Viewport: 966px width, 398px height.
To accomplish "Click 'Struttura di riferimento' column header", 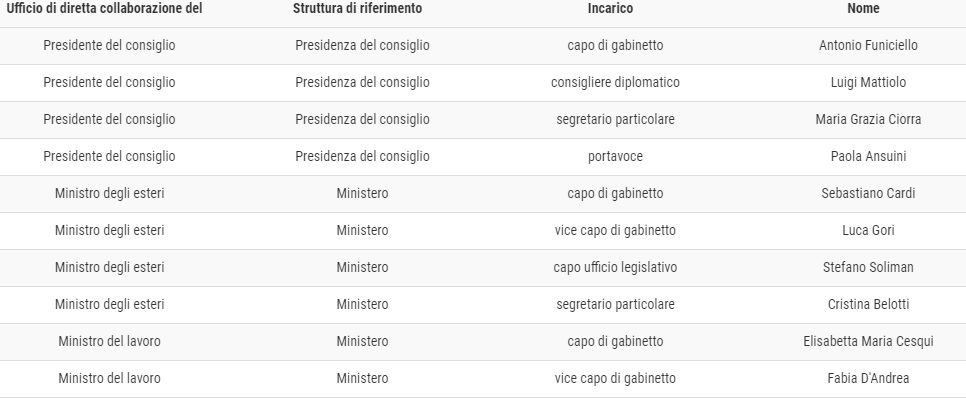I will [357, 9].
